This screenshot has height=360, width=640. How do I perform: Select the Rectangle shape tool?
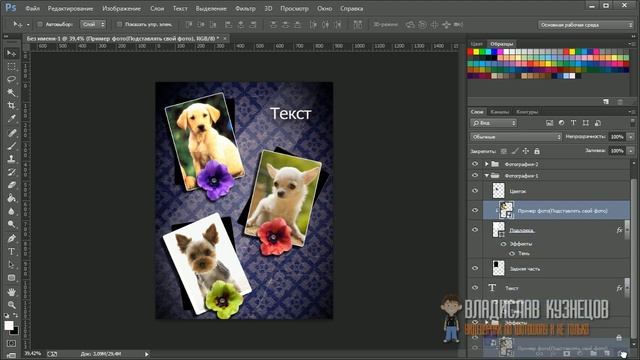click(x=11, y=278)
